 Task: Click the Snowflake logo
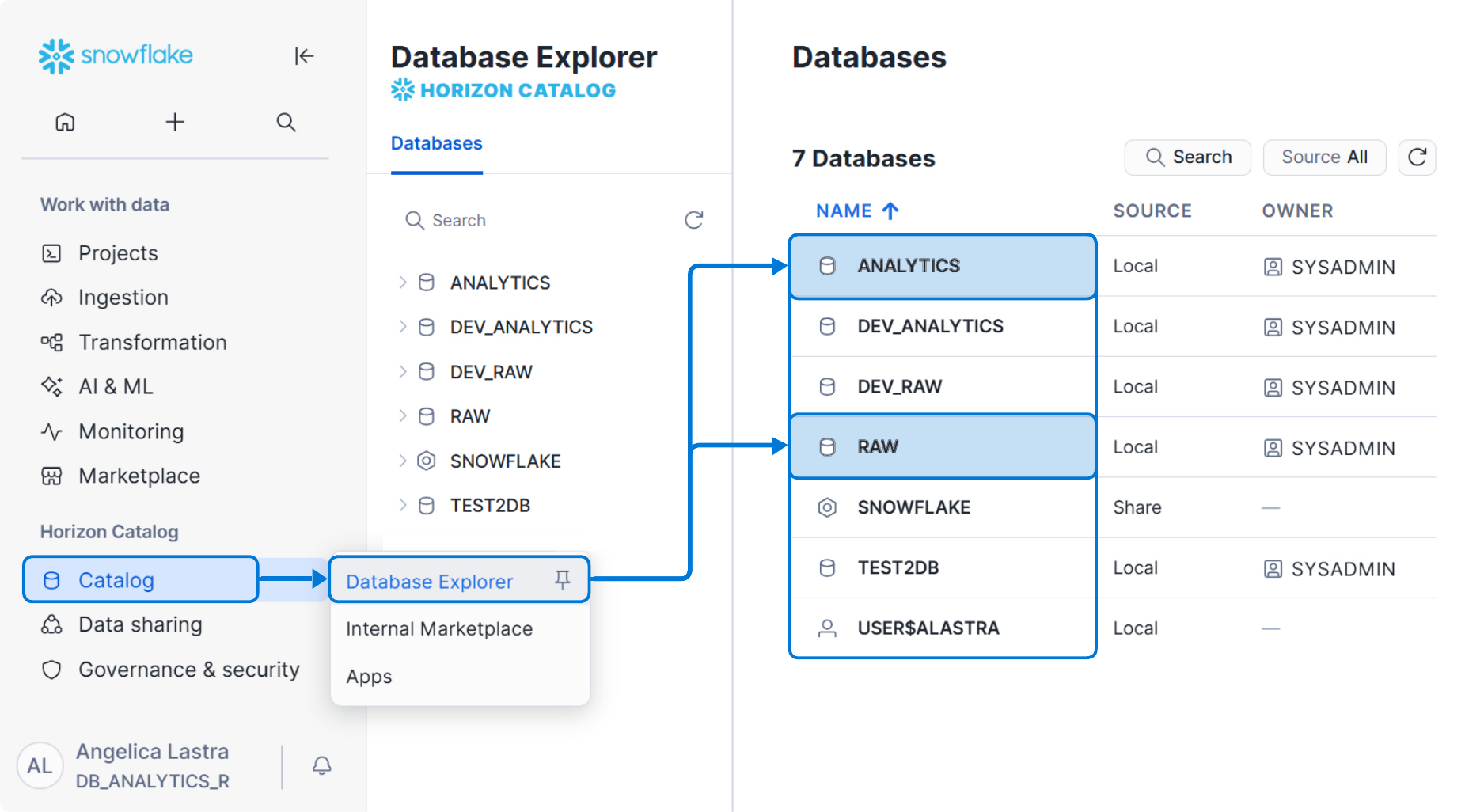point(116,55)
